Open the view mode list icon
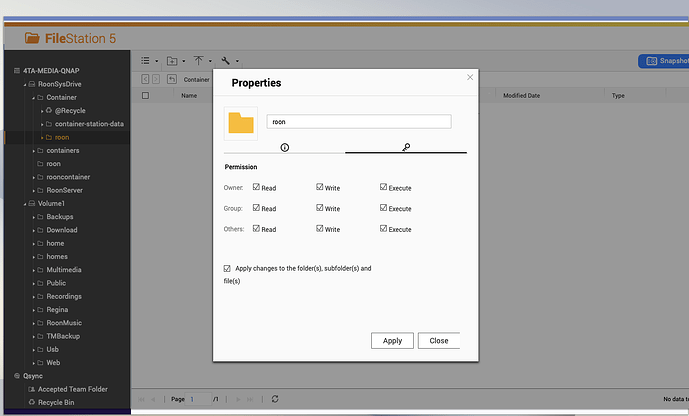The height and width of the screenshot is (416, 689). click(145, 61)
